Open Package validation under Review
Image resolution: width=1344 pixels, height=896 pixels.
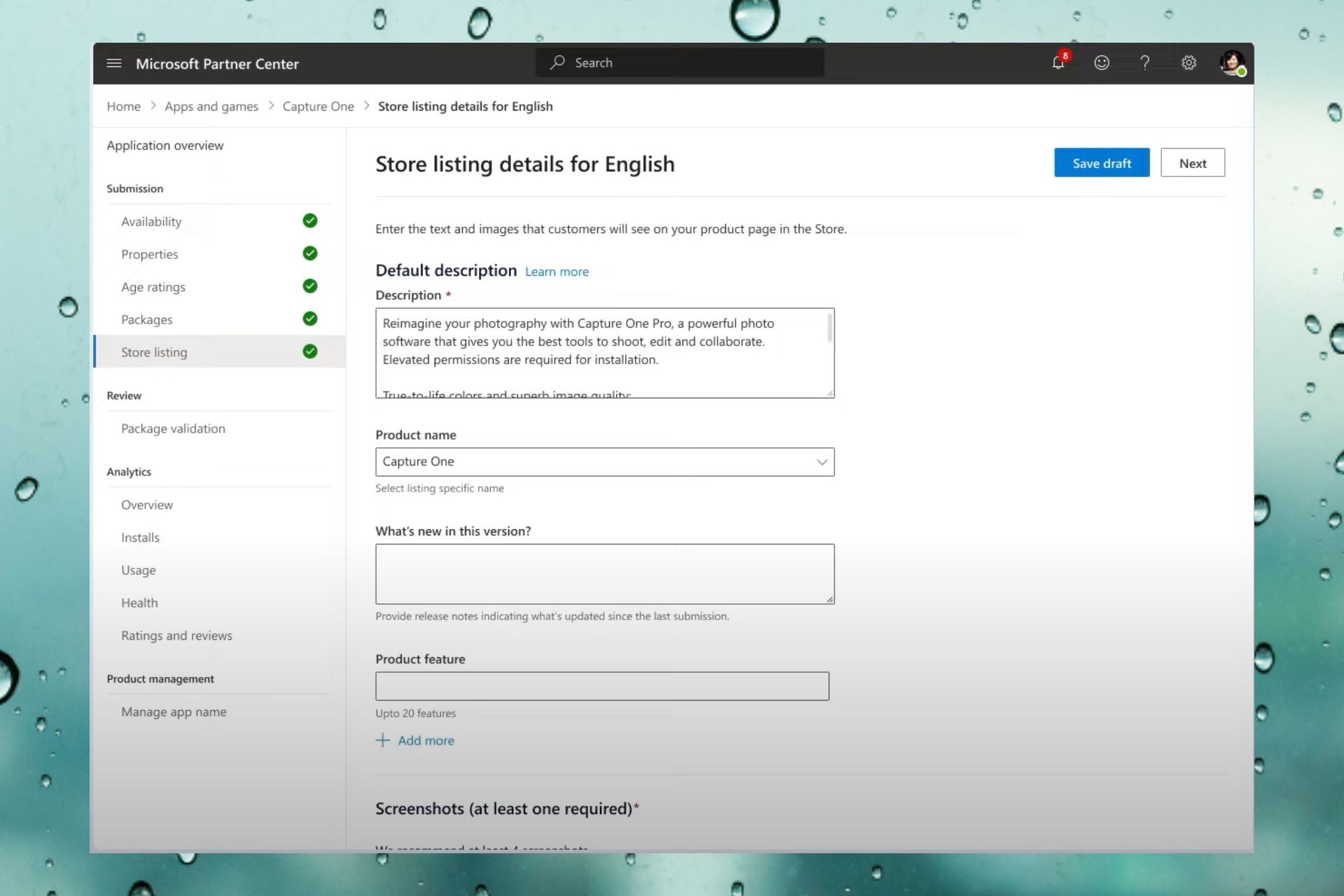tap(173, 428)
